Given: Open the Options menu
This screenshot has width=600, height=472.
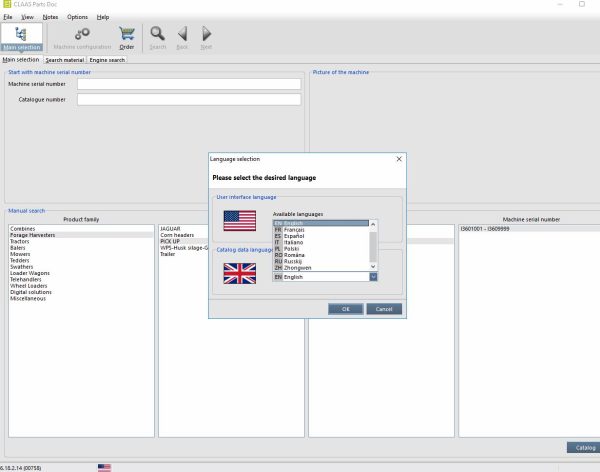Looking at the screenshot, I should [x=77, y=17].
